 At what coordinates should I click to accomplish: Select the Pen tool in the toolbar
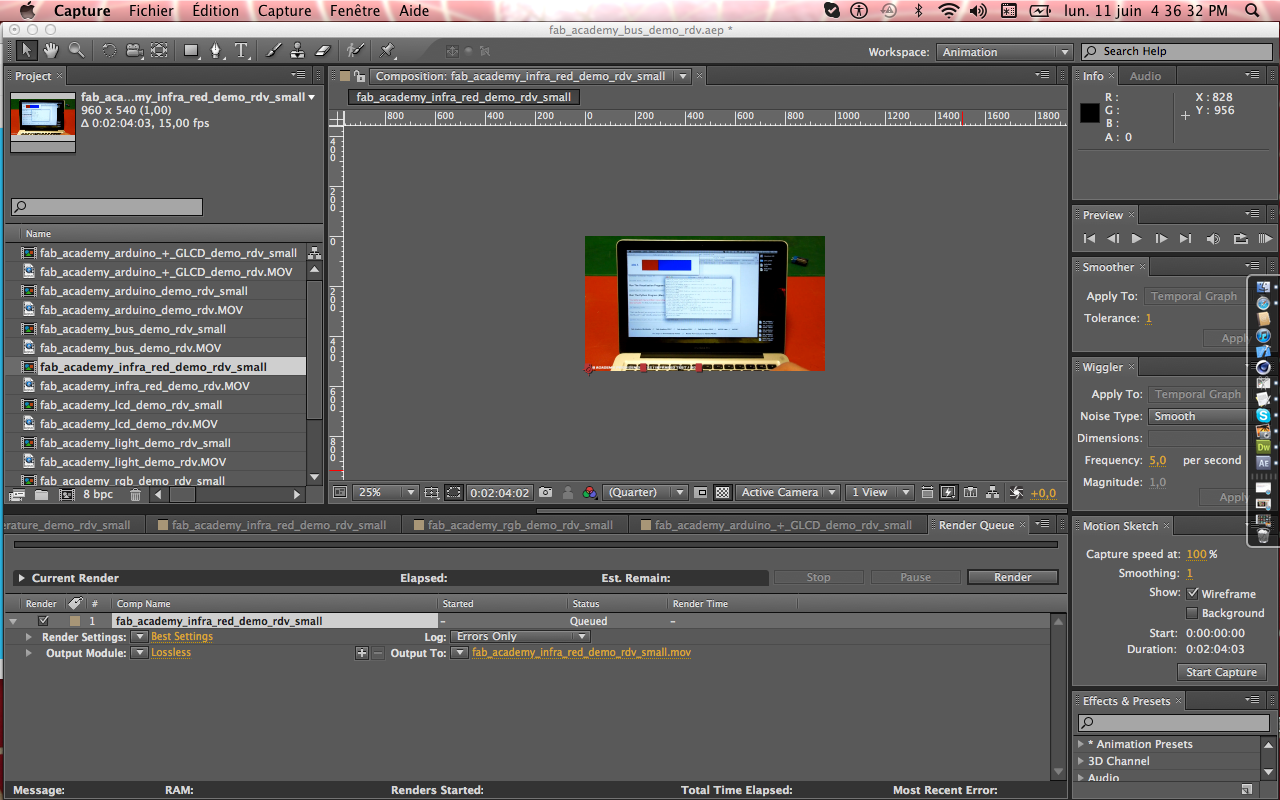point(216,50)
